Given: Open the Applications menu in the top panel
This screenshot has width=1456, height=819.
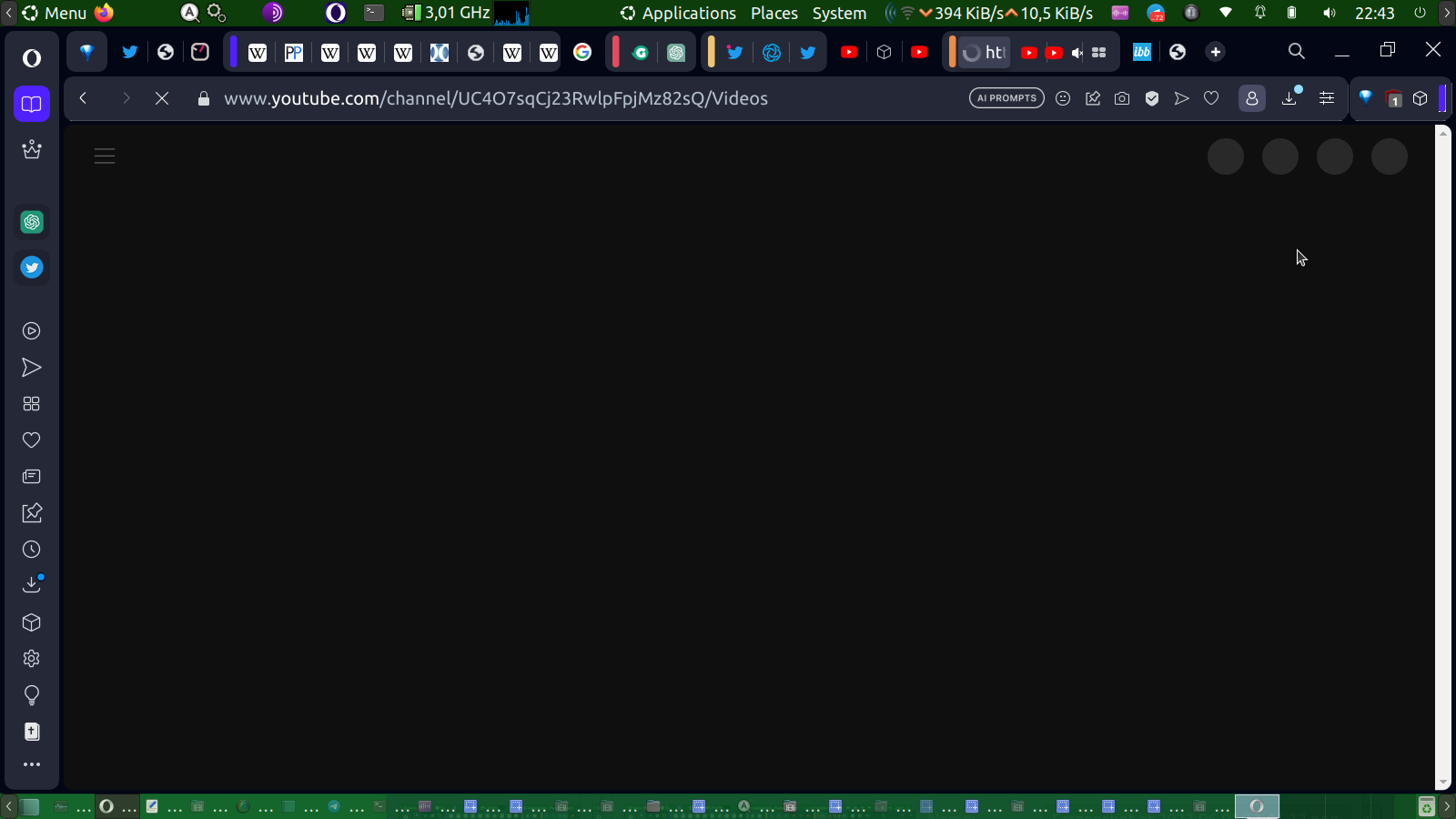Looking at the screenshot, I should [x=679, y=13].
